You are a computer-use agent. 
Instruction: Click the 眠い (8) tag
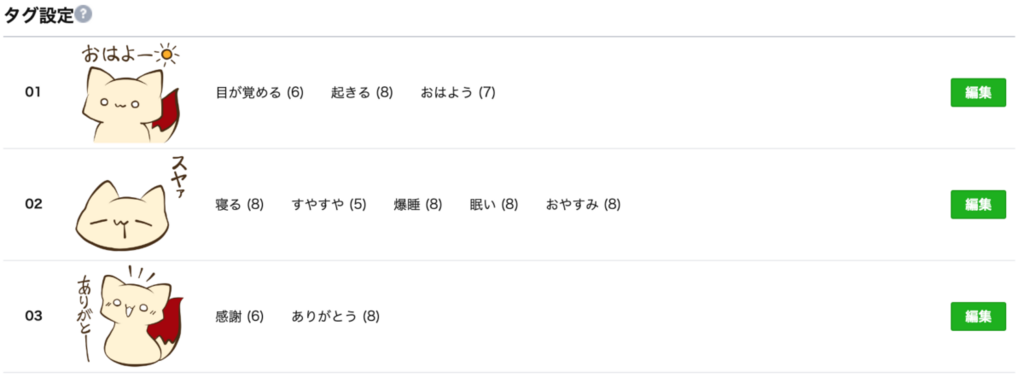pyautogui.click(x=494, y=205)
